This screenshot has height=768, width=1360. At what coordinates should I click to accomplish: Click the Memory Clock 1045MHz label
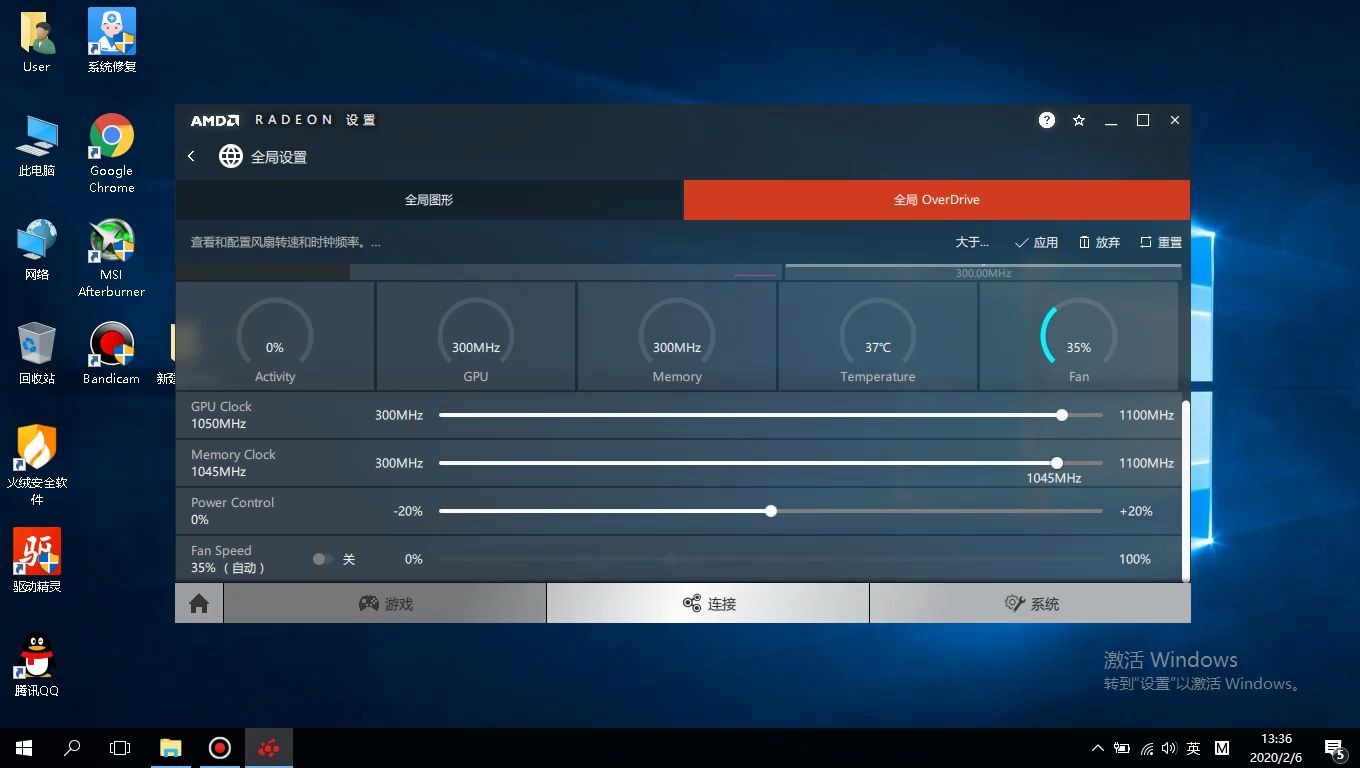point(233,463)
